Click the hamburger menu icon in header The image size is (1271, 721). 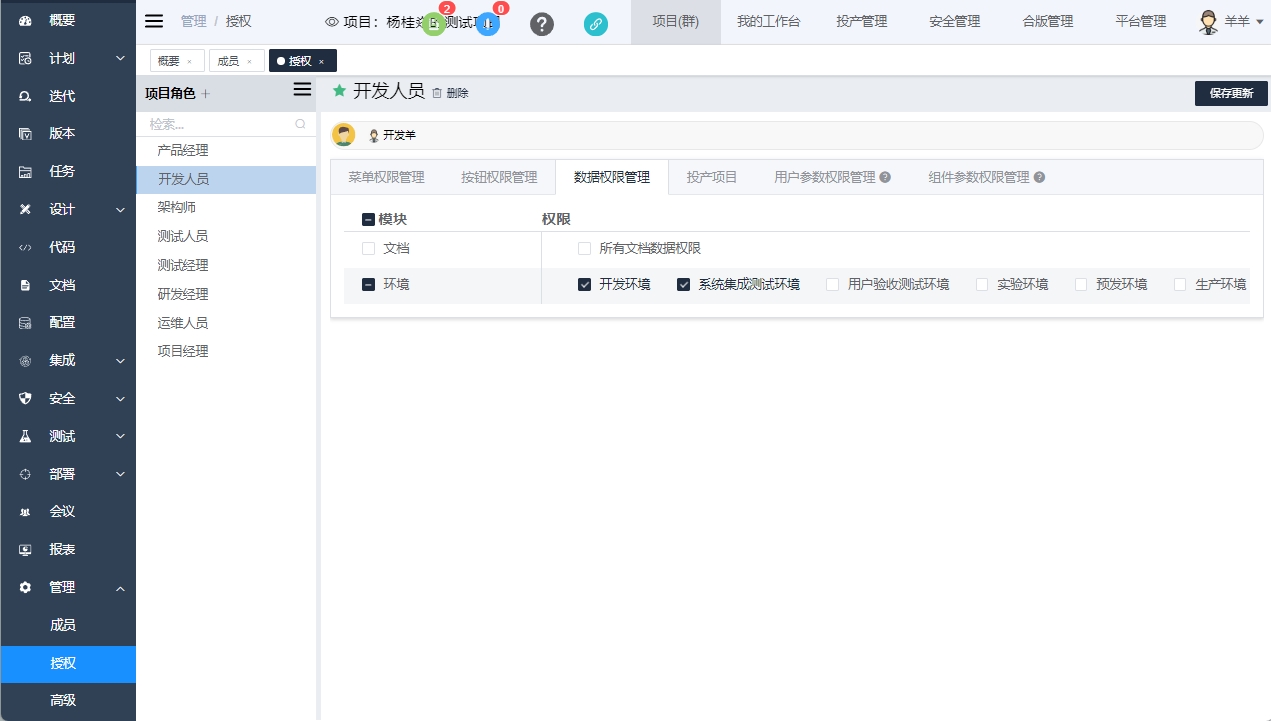click(154, 21)
